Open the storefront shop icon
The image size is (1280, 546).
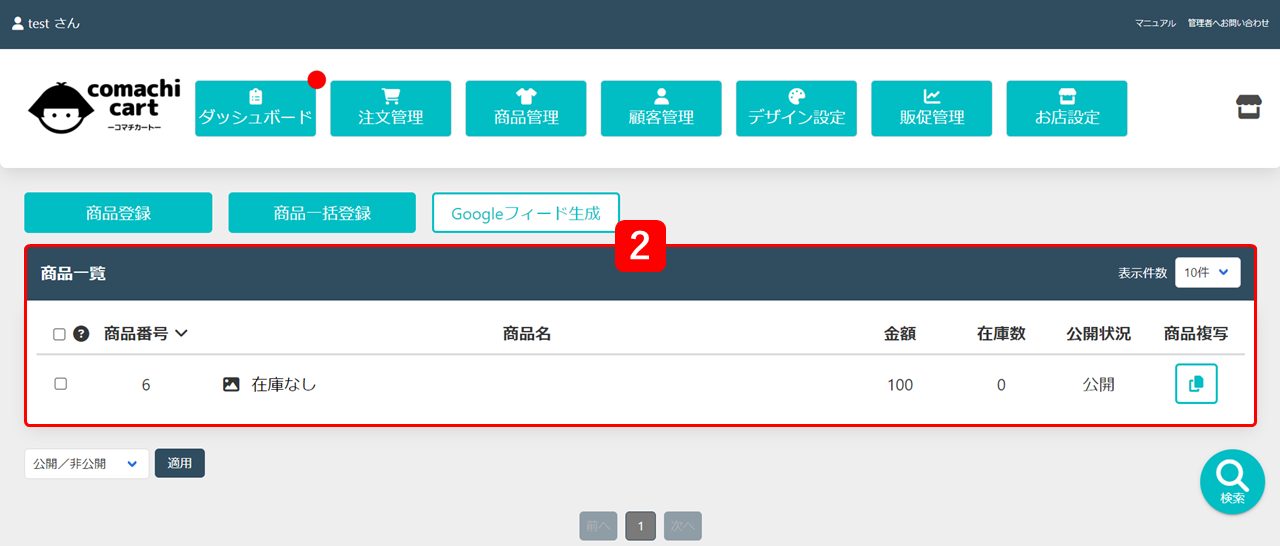coord(1249,107)
